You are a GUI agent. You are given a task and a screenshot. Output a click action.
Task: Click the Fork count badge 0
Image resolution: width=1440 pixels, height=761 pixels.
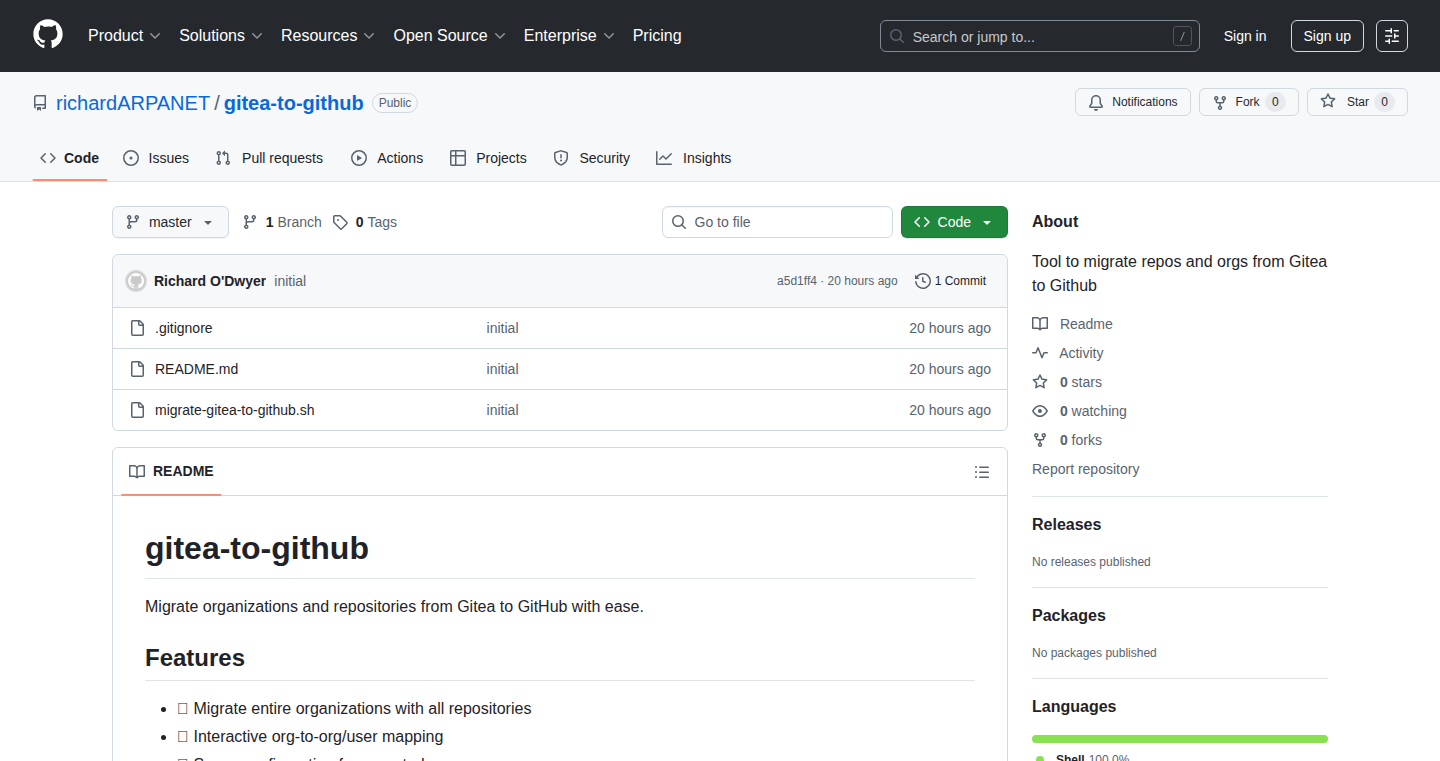(x=1275, y=102)
